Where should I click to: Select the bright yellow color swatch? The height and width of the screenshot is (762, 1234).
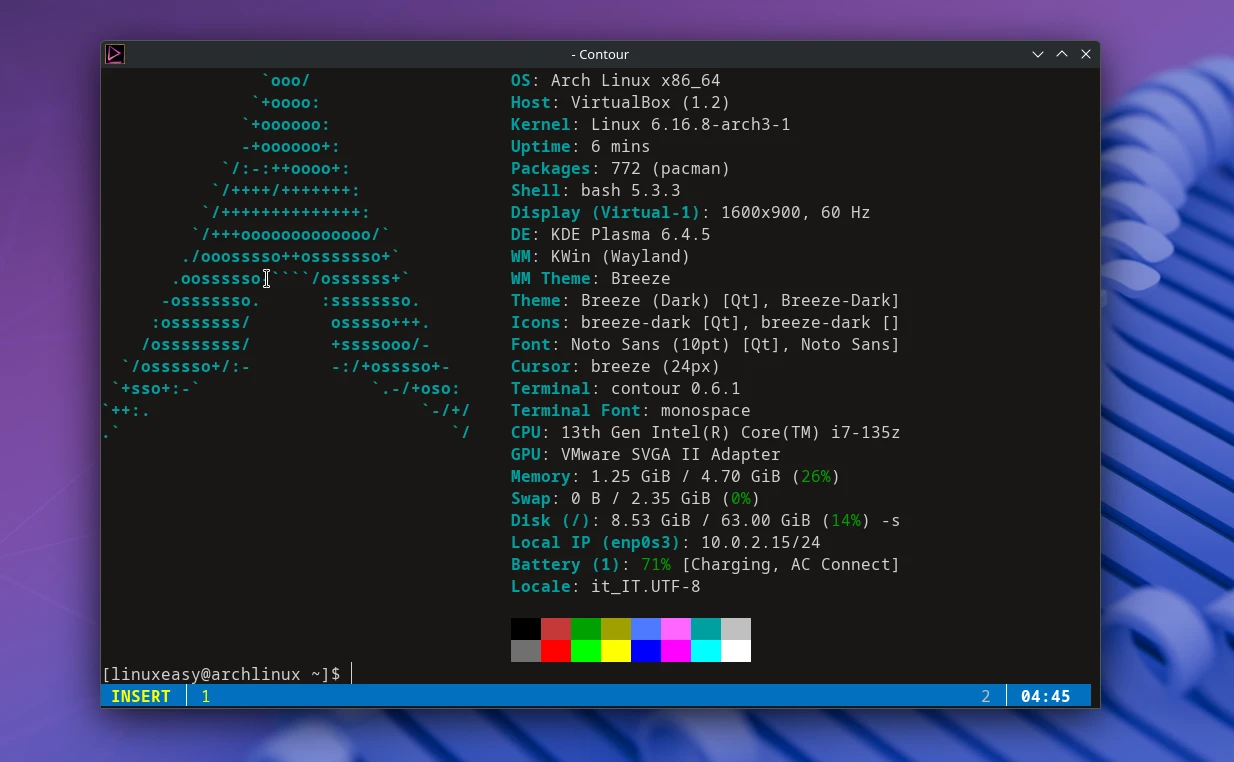pos(617,650)
